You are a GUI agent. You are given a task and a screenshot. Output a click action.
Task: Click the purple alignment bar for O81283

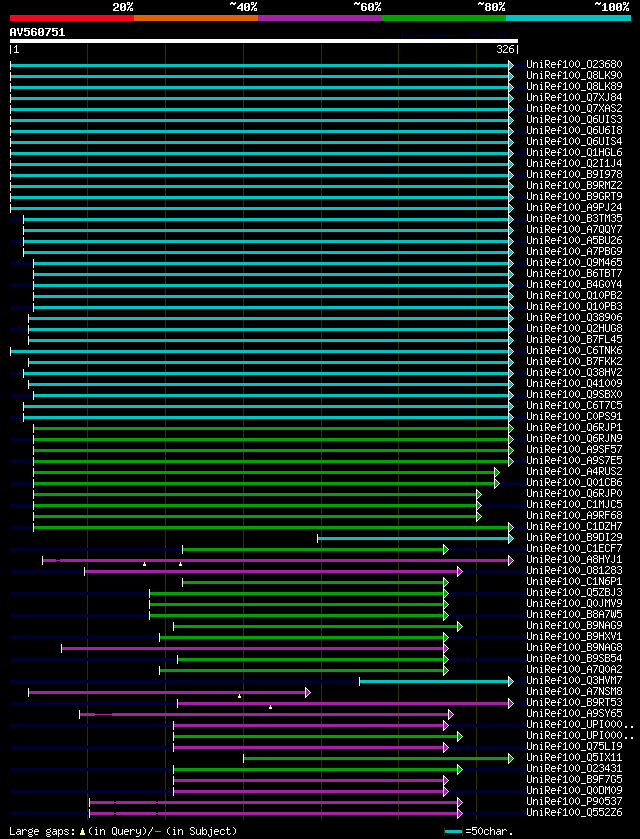point(271,571)
